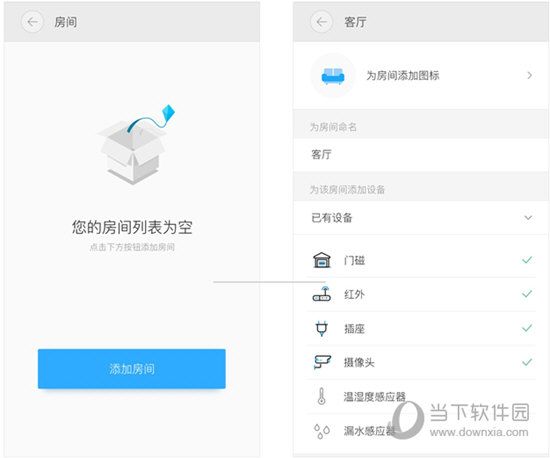Select the 温湿度感应器 device label

tap(375, 397)
